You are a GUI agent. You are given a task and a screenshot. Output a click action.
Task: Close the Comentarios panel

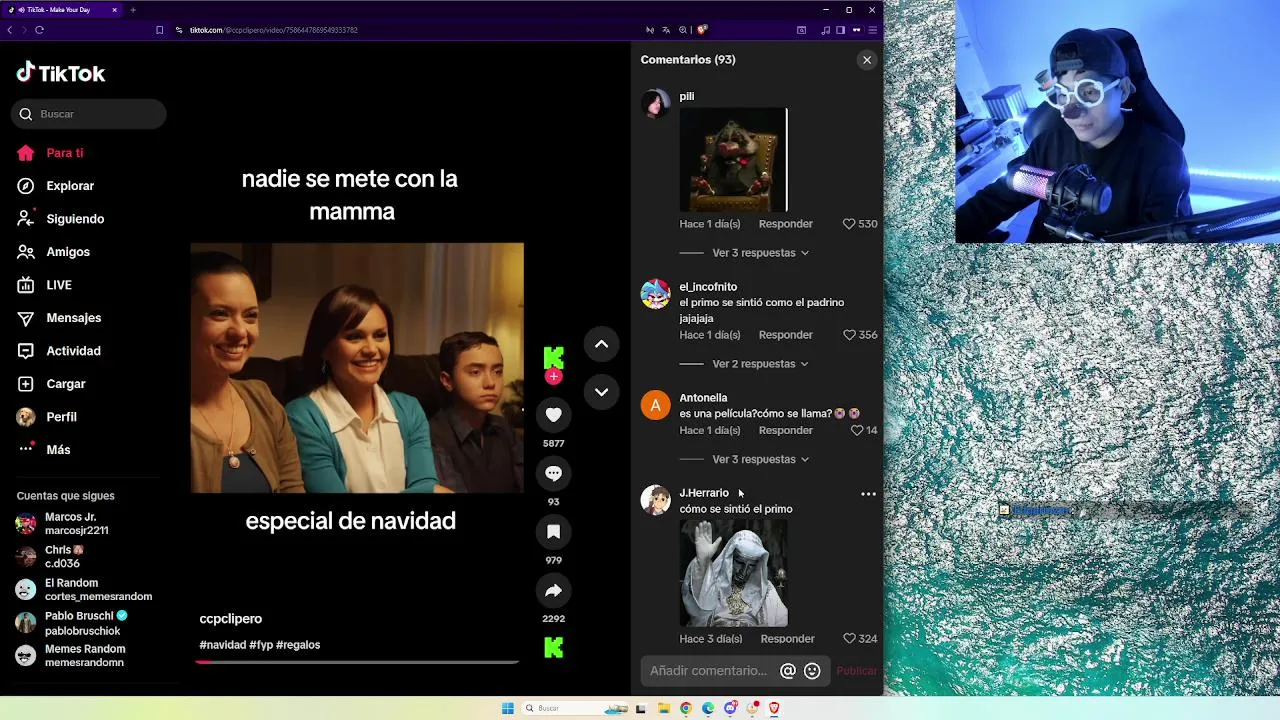(867, 60)
